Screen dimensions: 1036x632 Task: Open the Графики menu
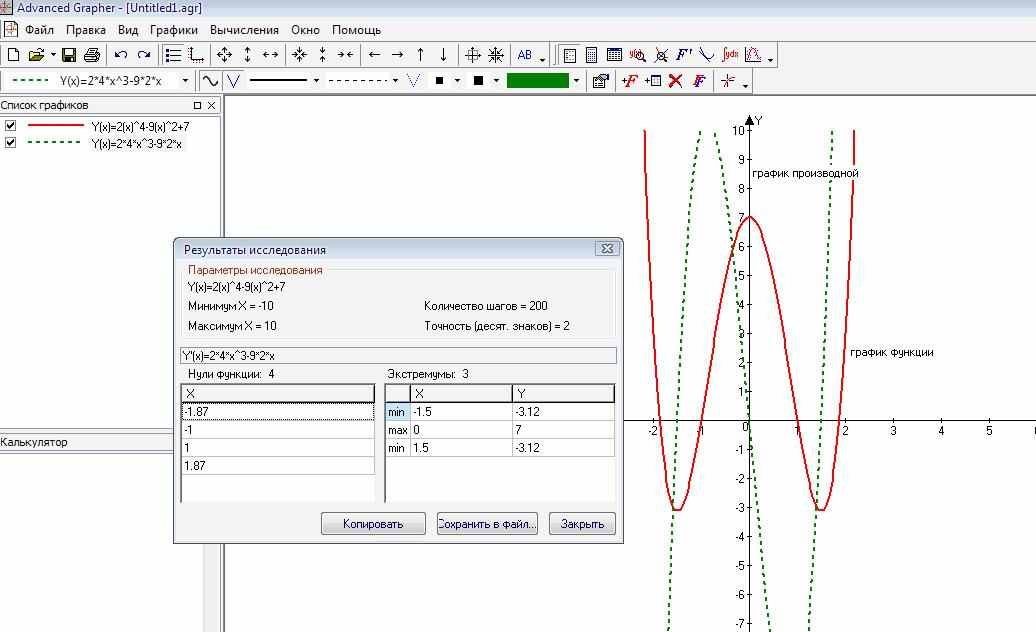174,30
